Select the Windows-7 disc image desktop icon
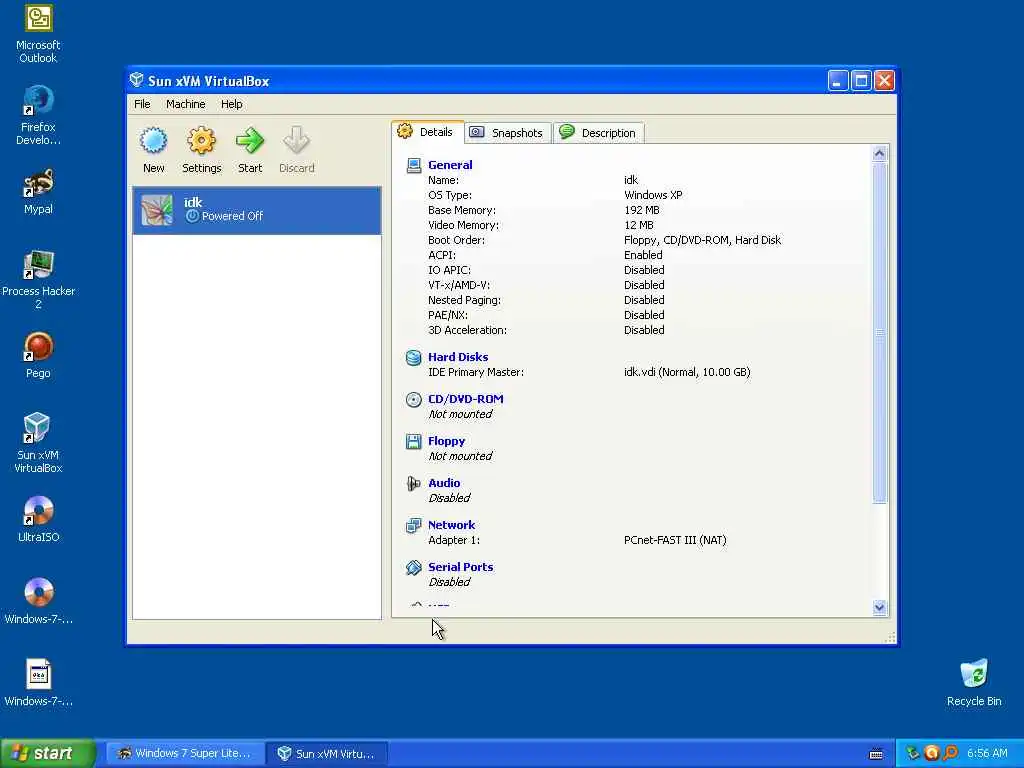The width and height of the screenshot is (1024, 768). [x=38, y=601]
